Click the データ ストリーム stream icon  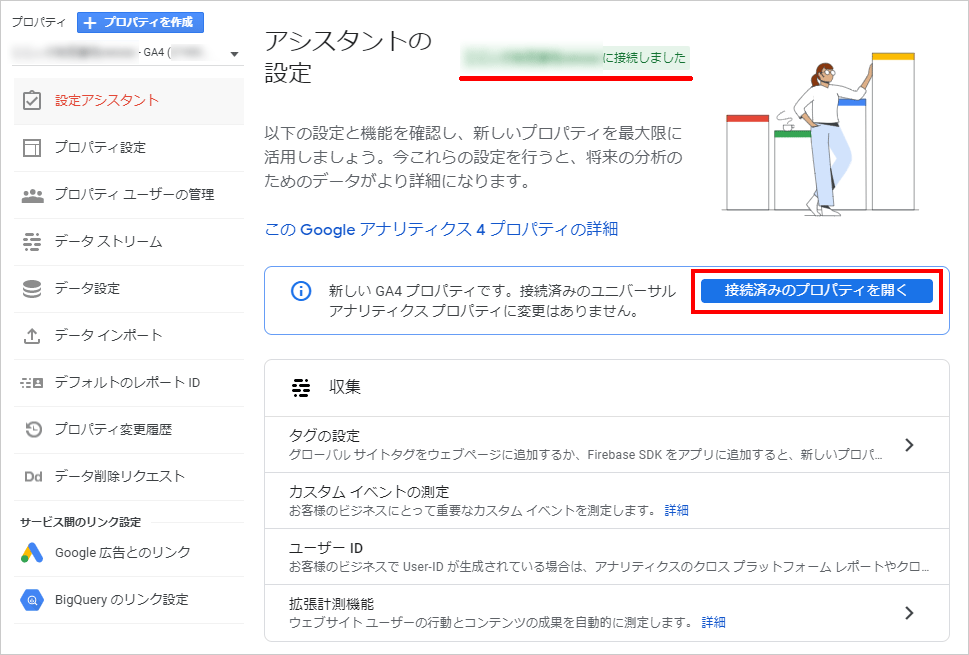tap(32, 242)
